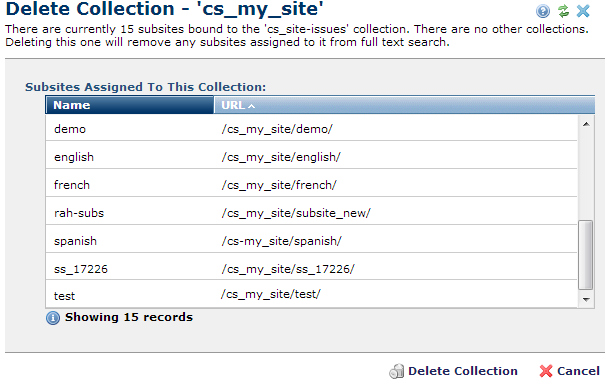The height and width of the screenshot is (388, 607).
Task: Click the green refresh arrows icon
Action: [x=564, y=11]
